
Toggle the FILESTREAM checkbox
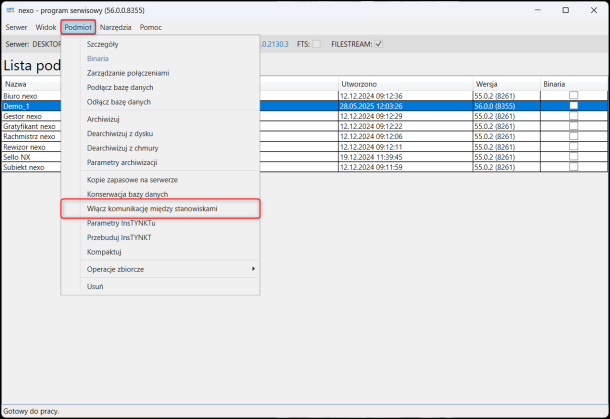tap(379, 44)
